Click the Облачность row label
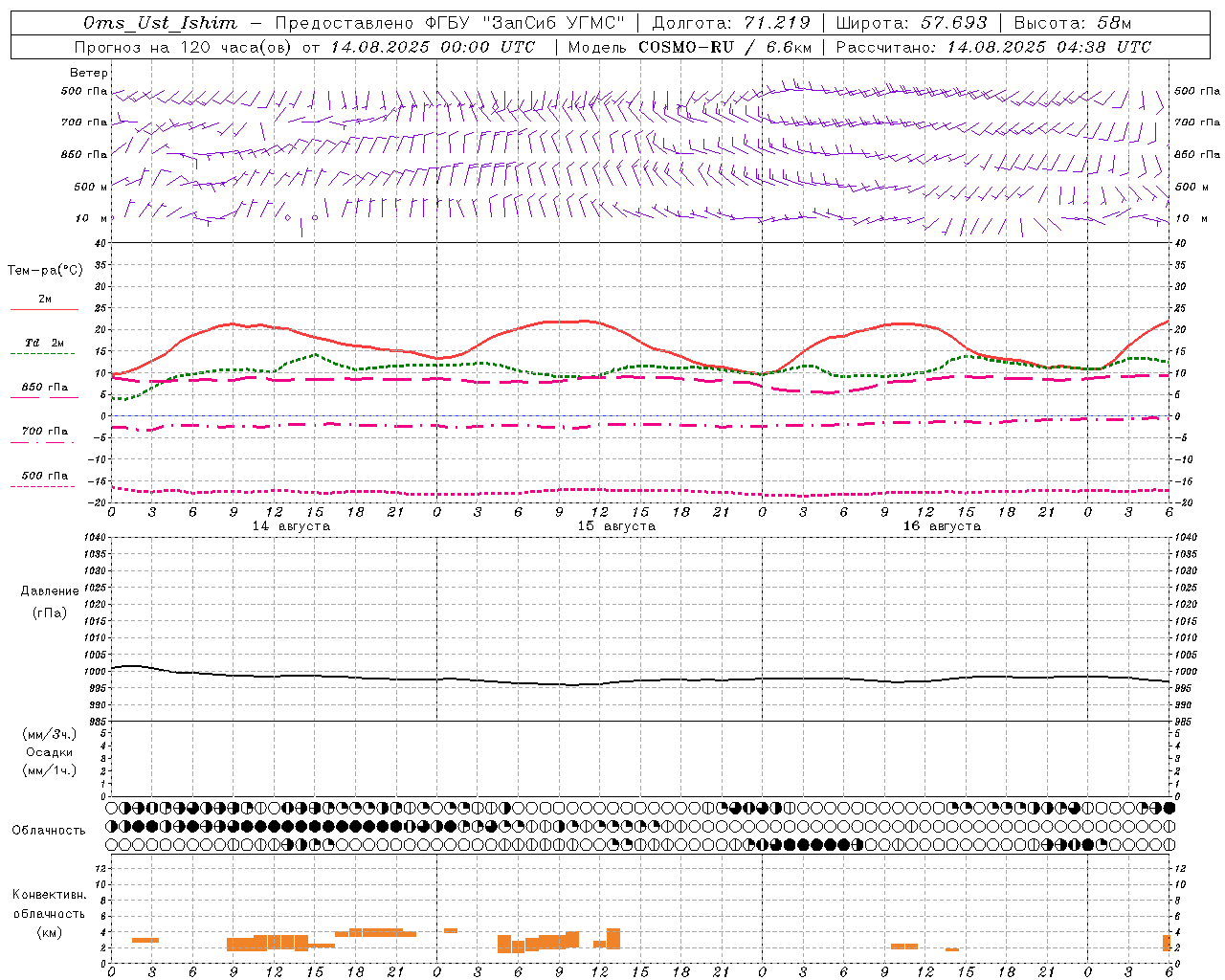The height and width of the screenshot is (980, 1225). (x=49, y=830)
